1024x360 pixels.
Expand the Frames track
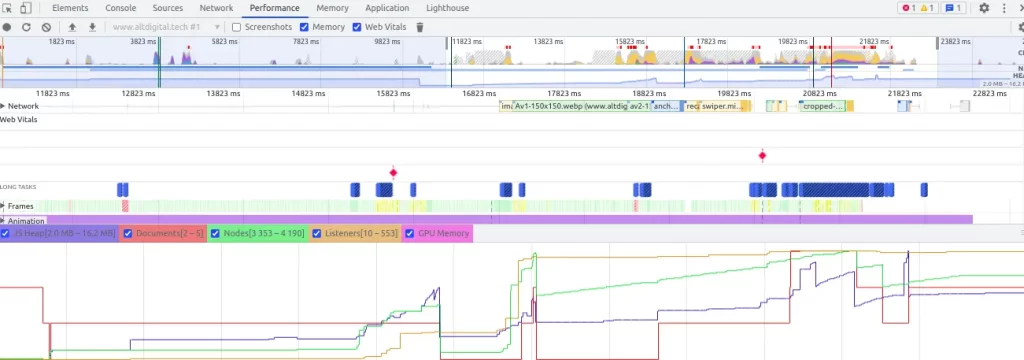point(3,206)
